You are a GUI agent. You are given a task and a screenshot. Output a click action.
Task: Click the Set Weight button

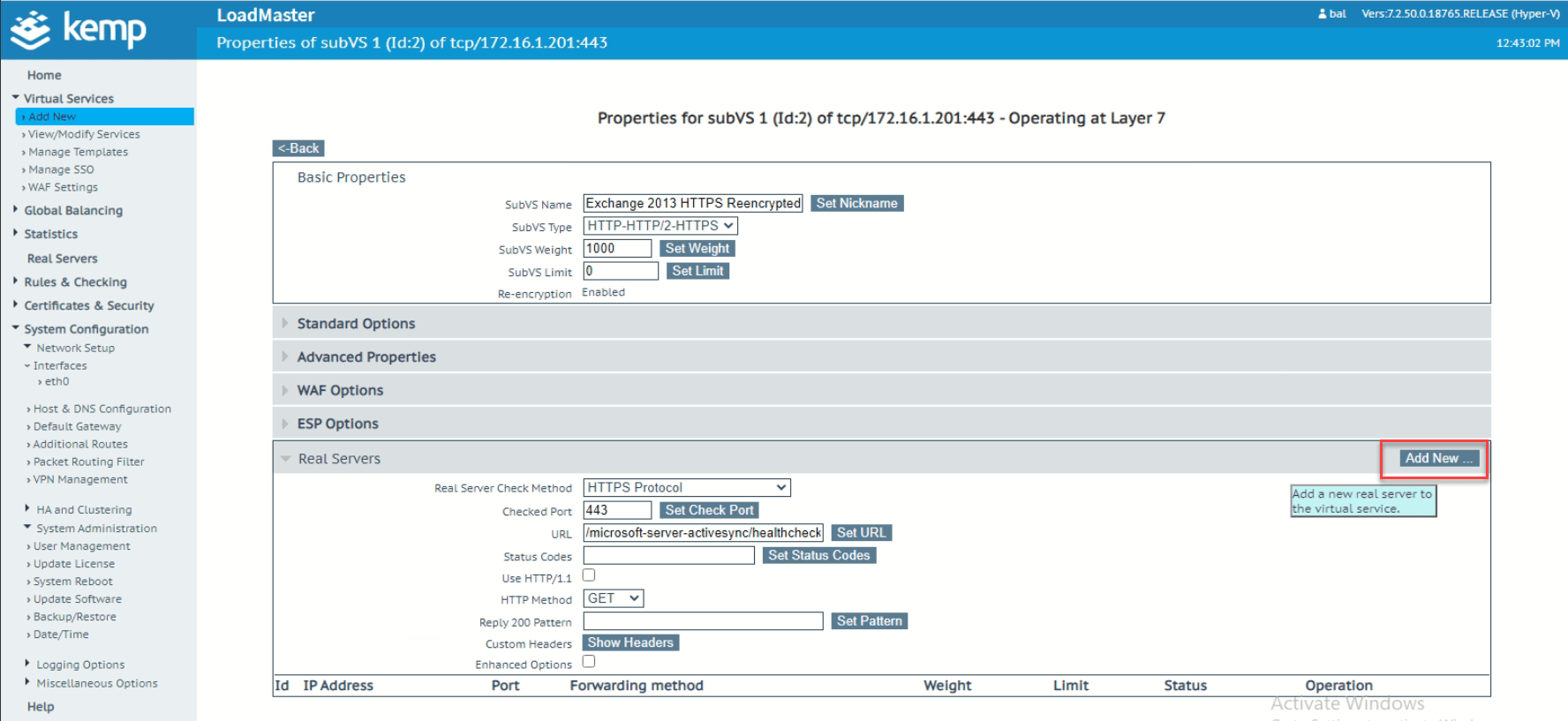[x=697, y=249]
